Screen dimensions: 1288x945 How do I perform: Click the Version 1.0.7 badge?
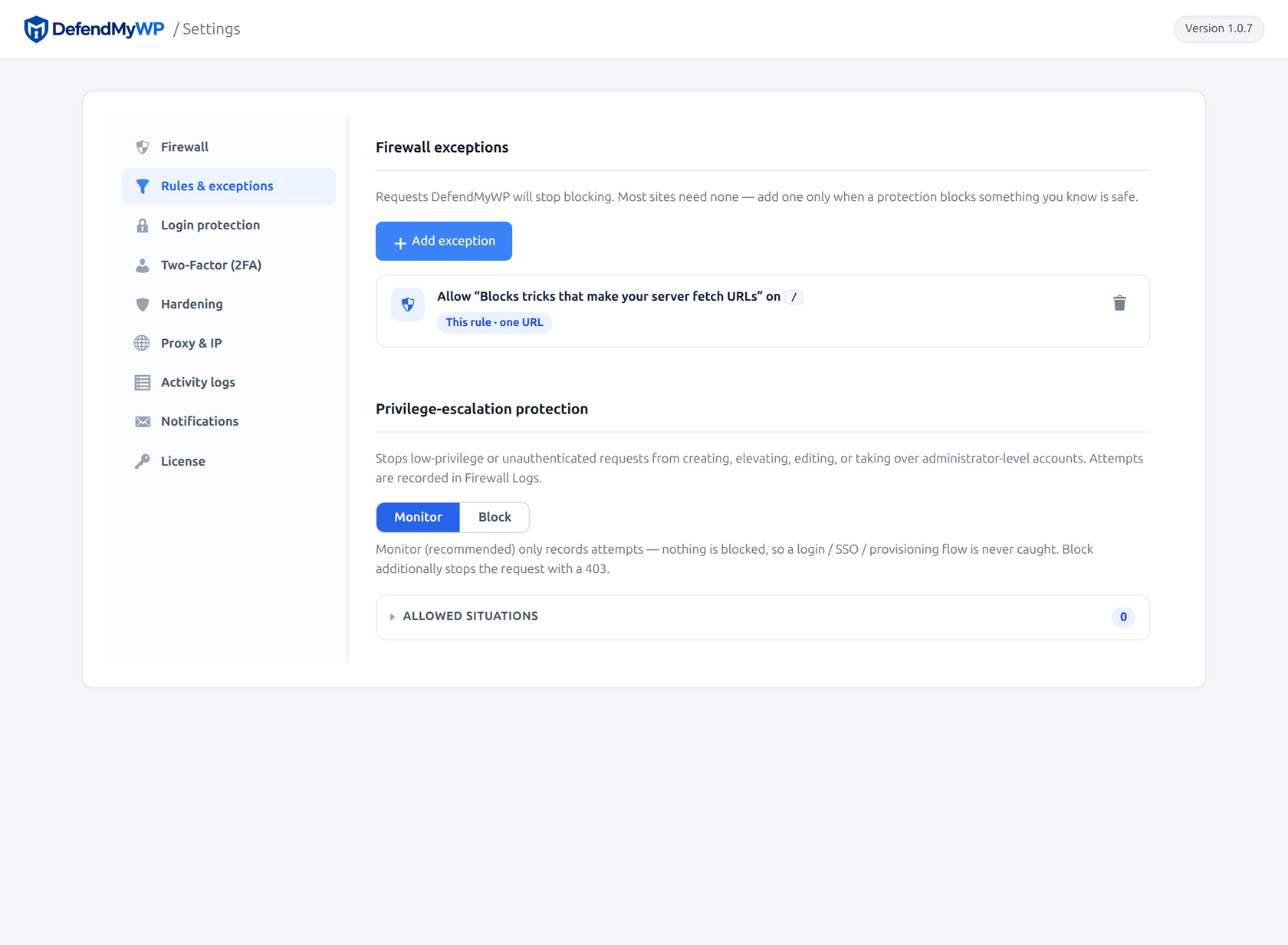pyautogui.click(x=1219, y=29)
